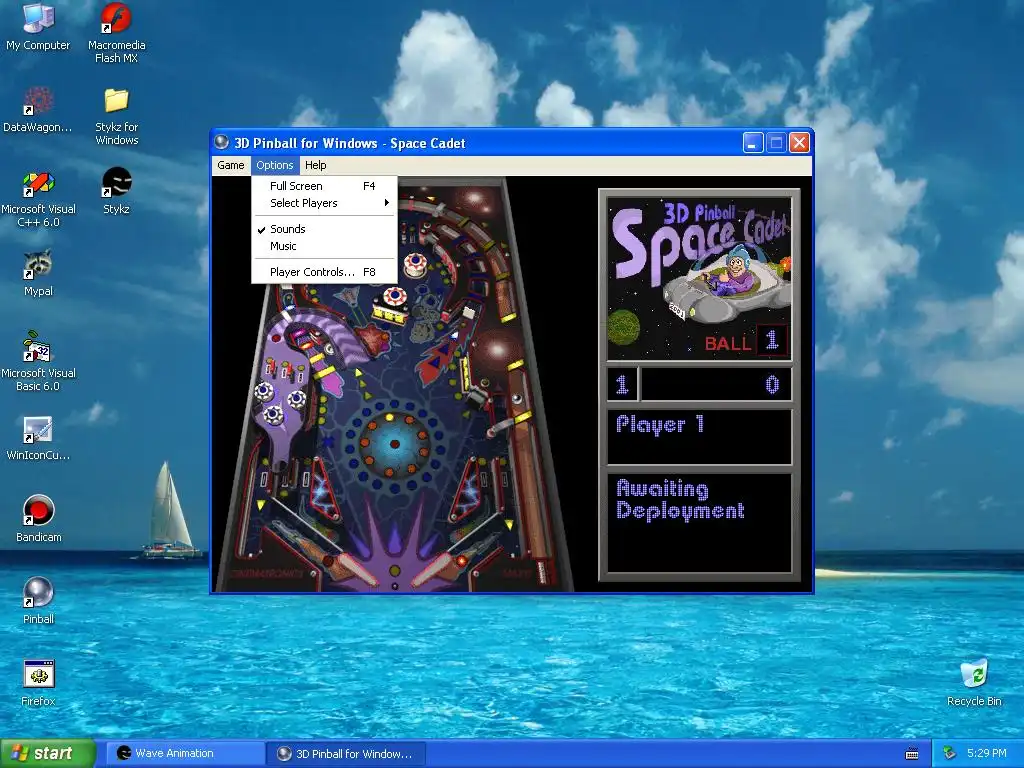The height and width of the screenshot is (768, 1024).
Task: Select the WinIconCu... desktop icon
Action: 38,438
